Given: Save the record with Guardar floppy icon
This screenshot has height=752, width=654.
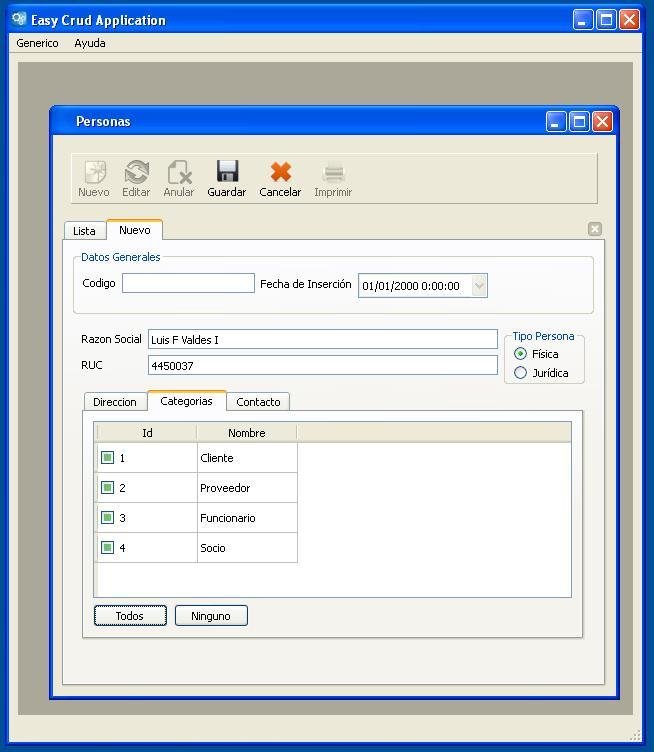Looking at the screenshot, I should [227, 171].
